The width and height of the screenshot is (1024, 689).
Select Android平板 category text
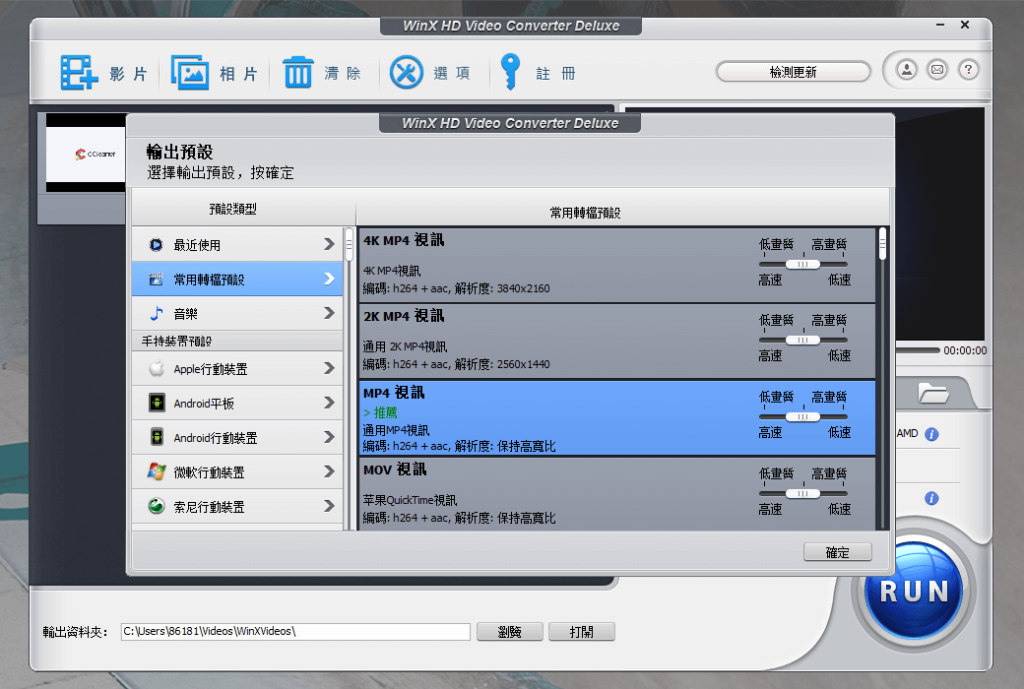click(204, 404)
